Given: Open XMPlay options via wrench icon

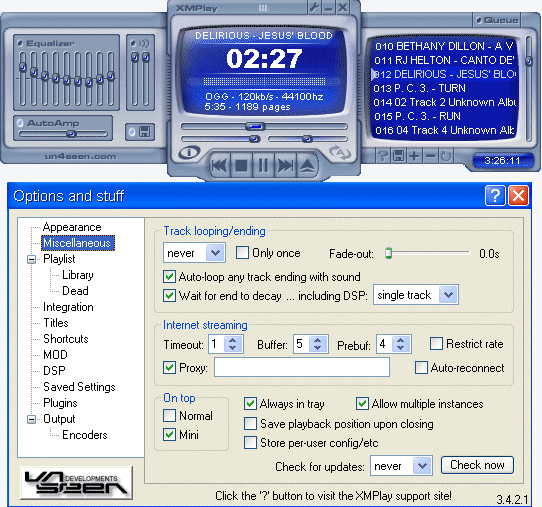Looking at the screenshot, I should point(314,7).
